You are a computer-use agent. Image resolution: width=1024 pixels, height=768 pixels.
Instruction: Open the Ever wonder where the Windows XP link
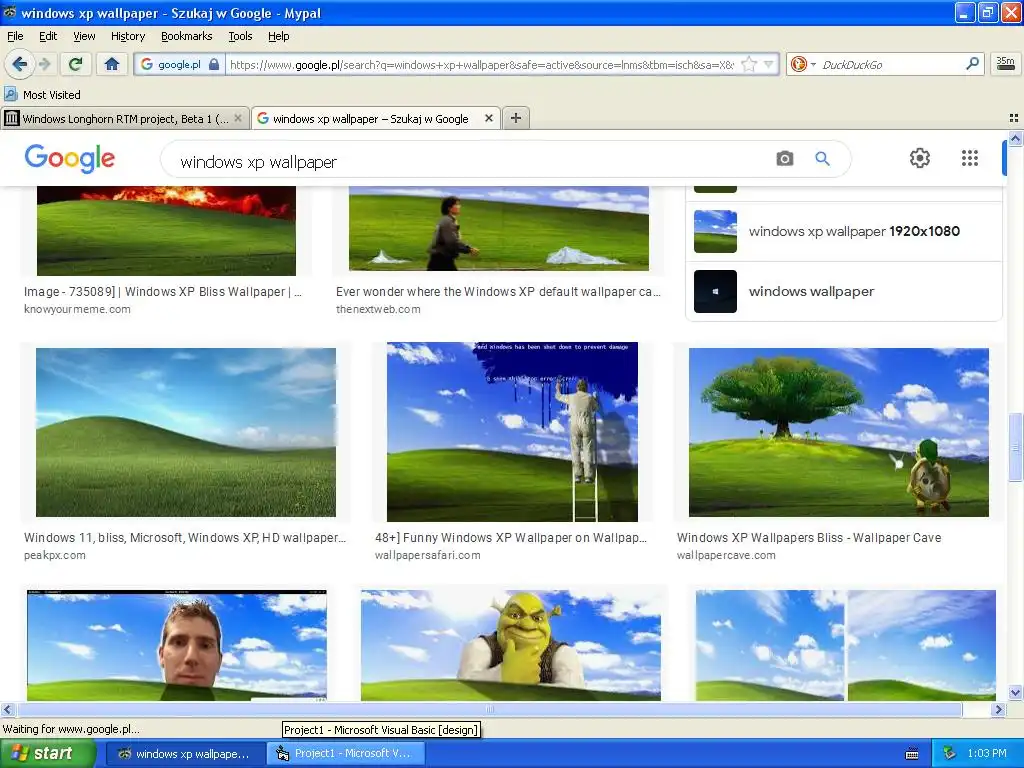pos(498,292)
